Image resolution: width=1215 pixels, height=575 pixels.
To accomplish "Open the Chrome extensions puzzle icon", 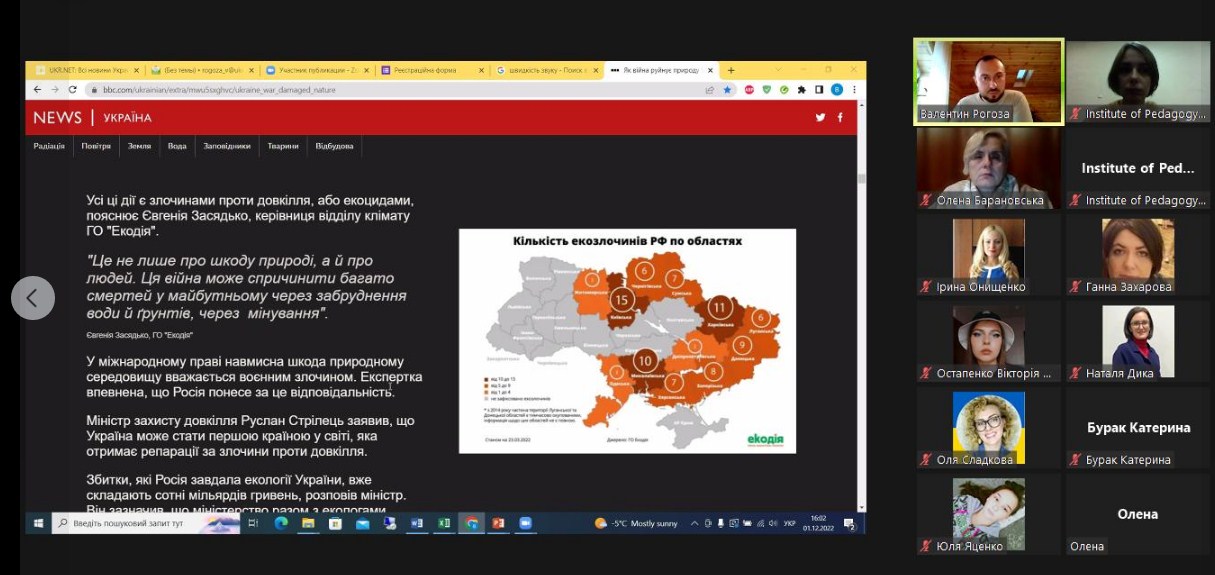I will 802,90.
